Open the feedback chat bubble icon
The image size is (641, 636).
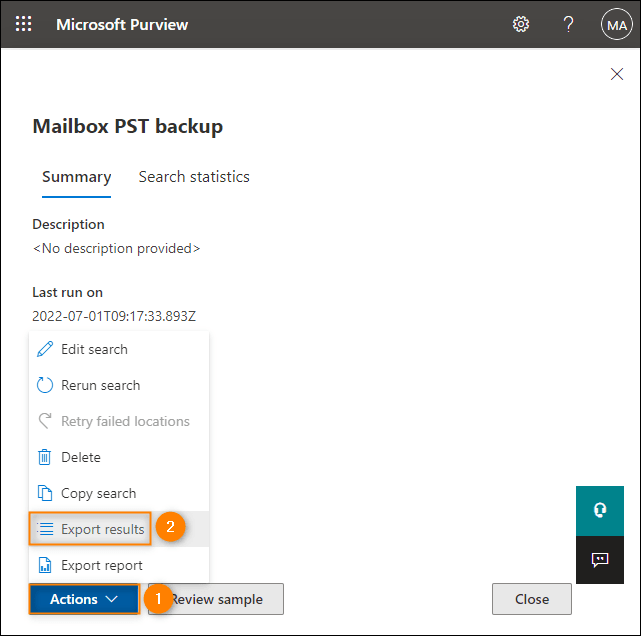600,560
